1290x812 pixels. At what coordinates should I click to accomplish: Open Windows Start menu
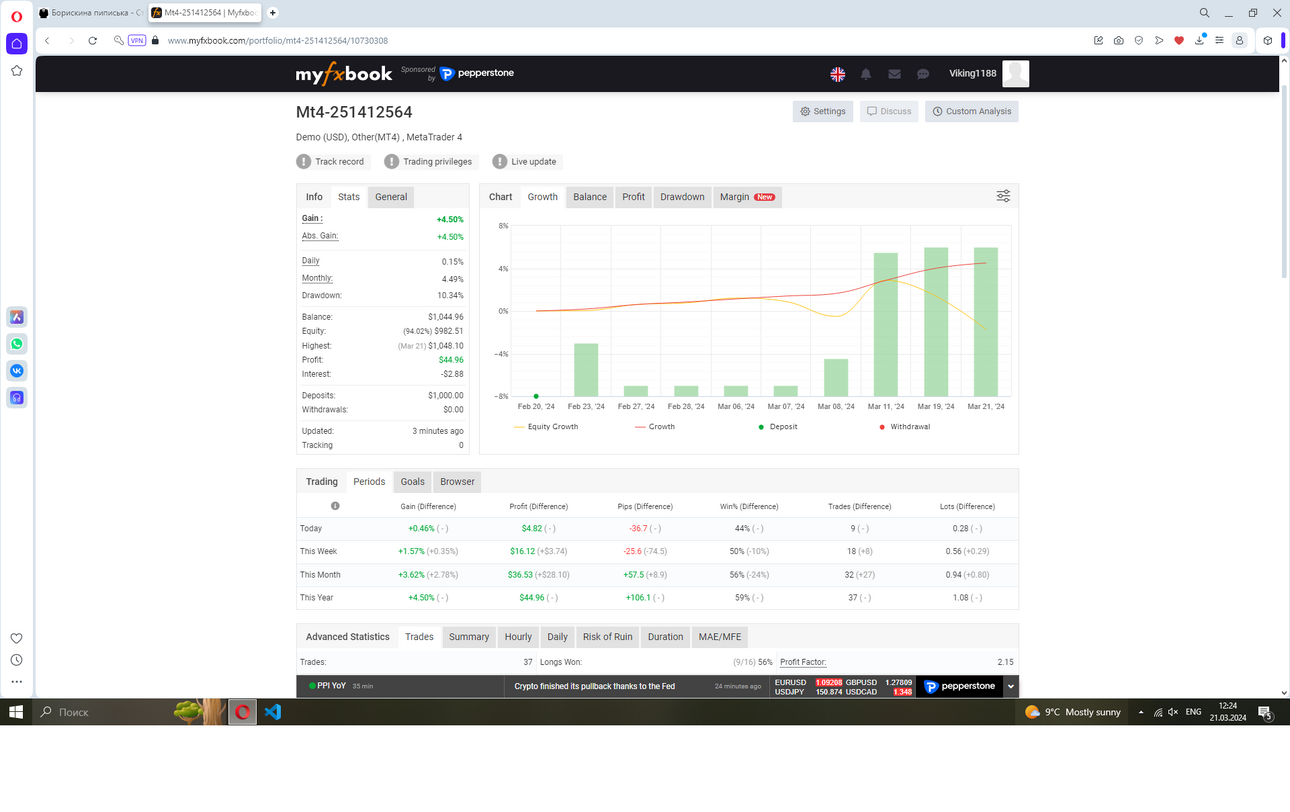[16, 712]
